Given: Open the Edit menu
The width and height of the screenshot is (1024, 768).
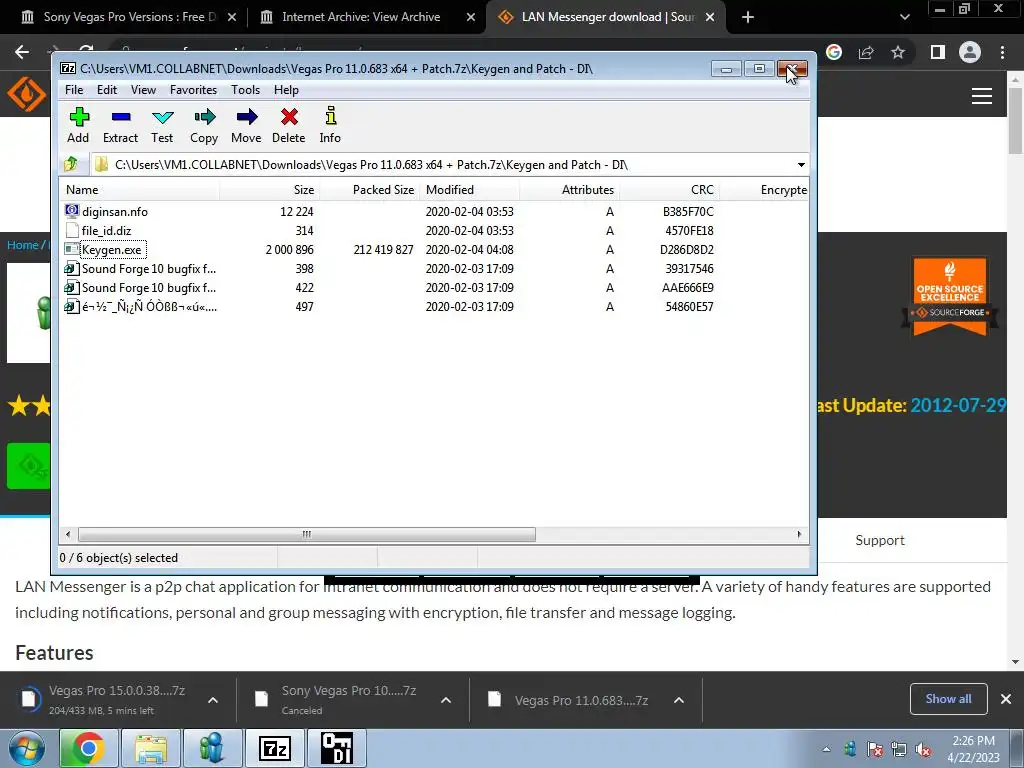Looking at the screenshot, I should click(x=107, y=89).
